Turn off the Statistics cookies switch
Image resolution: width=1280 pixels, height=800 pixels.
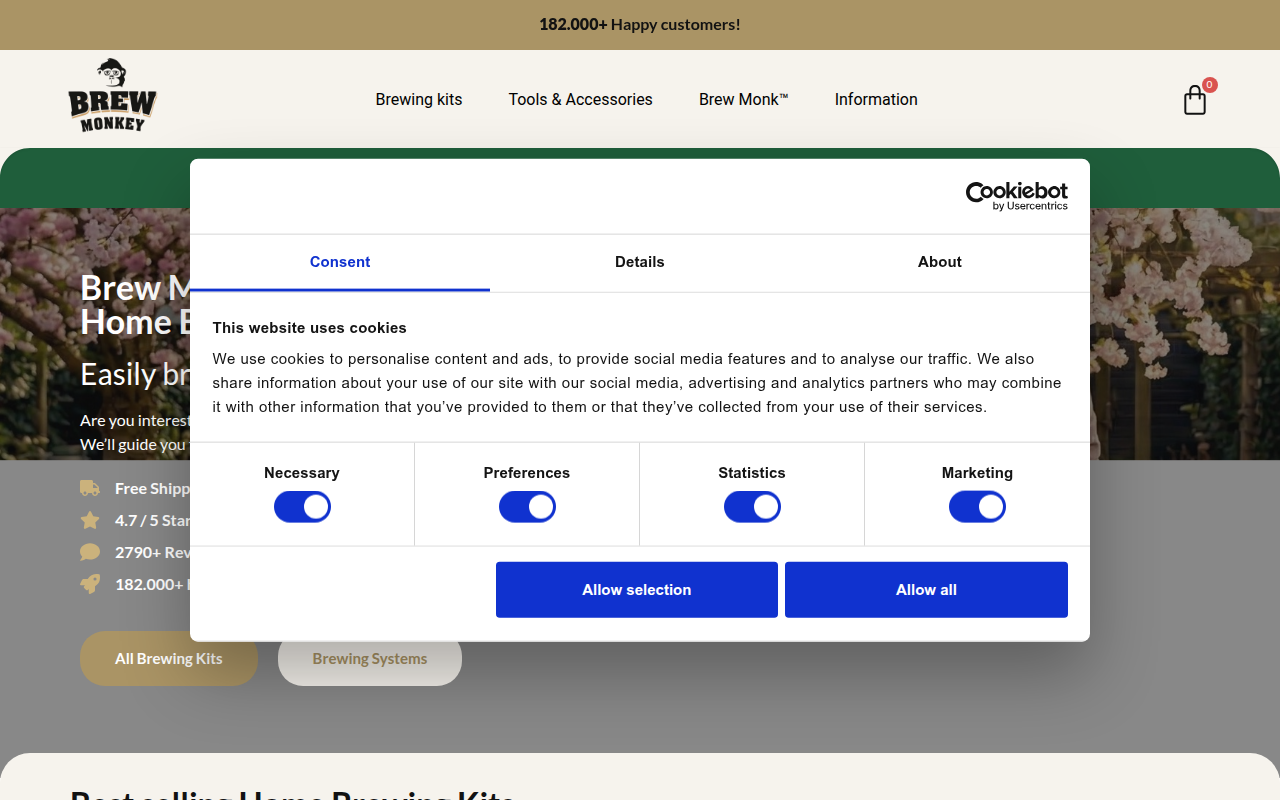coord(752,507)
